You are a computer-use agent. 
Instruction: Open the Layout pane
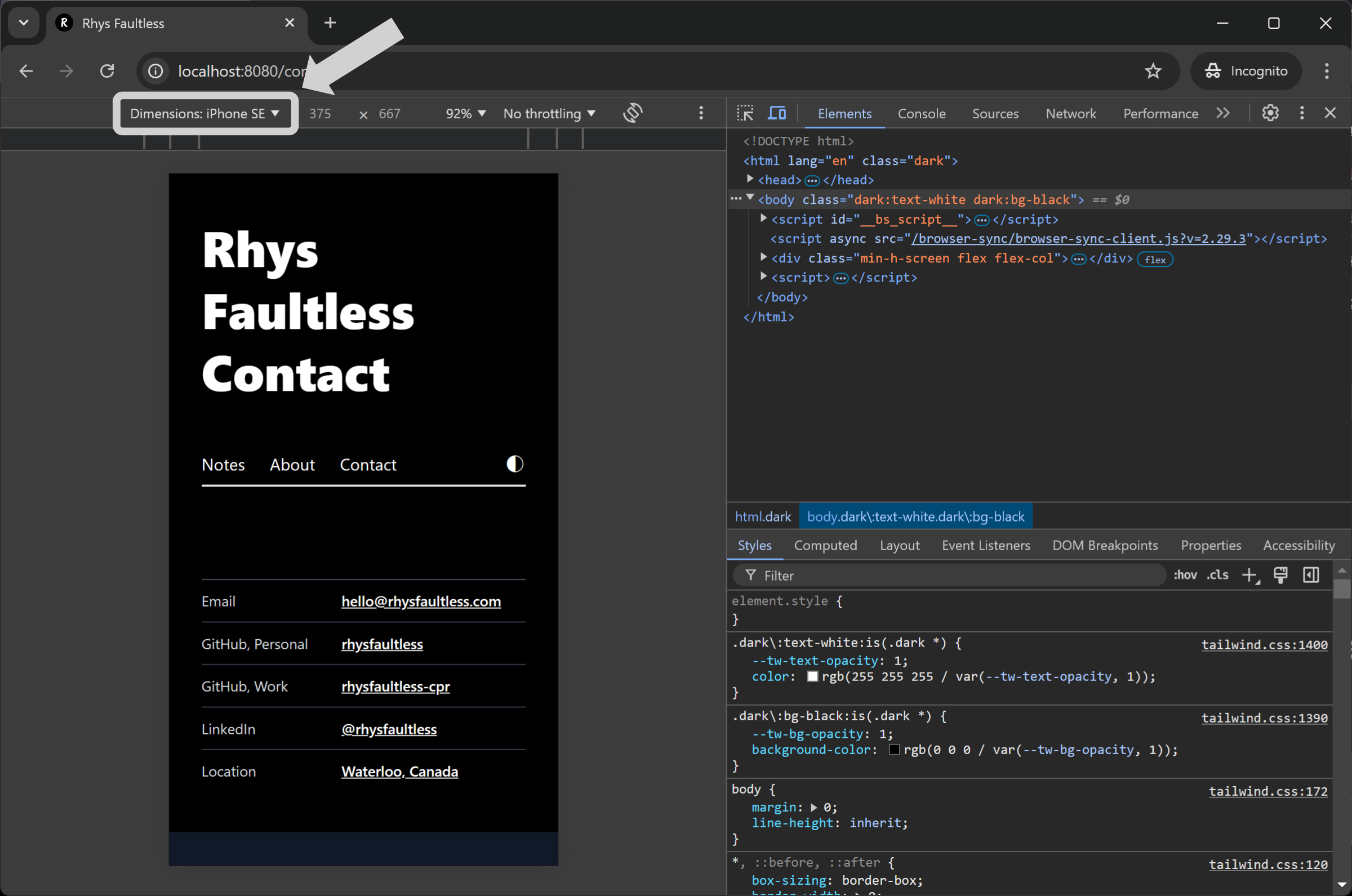(900, 545)
